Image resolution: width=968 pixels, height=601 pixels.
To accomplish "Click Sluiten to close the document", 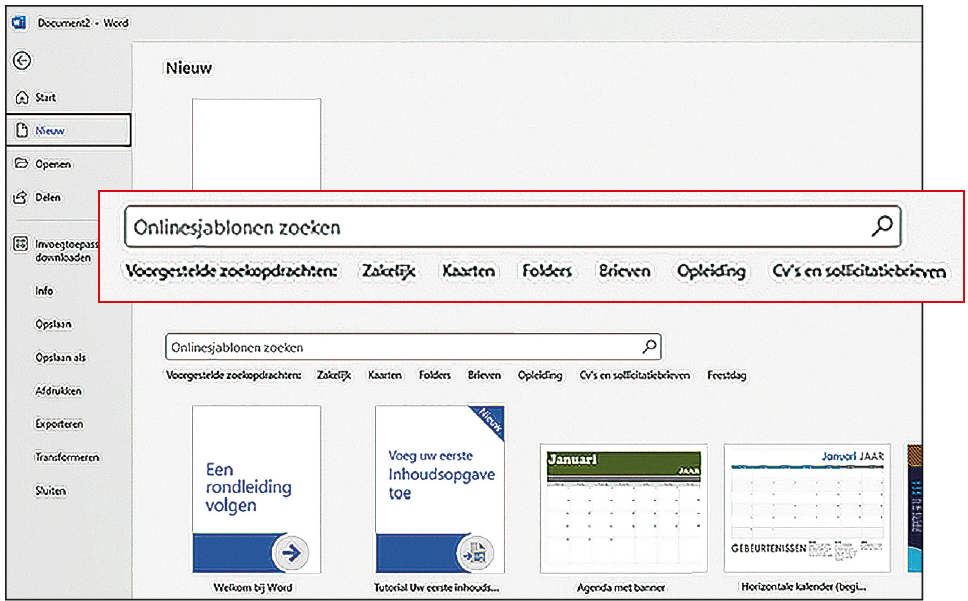I will click(50, 491).
